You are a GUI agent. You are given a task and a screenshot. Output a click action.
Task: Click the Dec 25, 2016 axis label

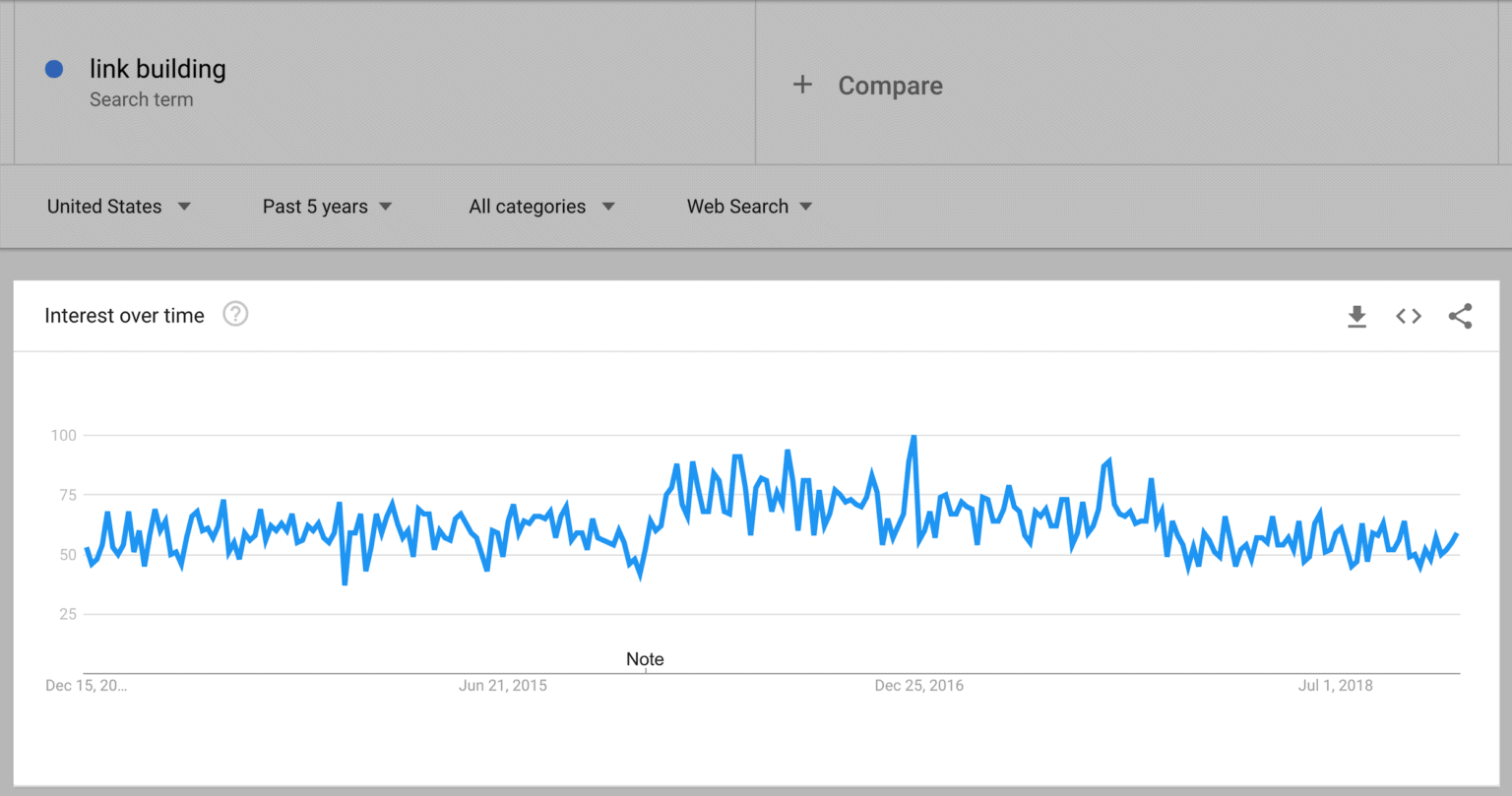pyautogui.click(x=918, y=686)
